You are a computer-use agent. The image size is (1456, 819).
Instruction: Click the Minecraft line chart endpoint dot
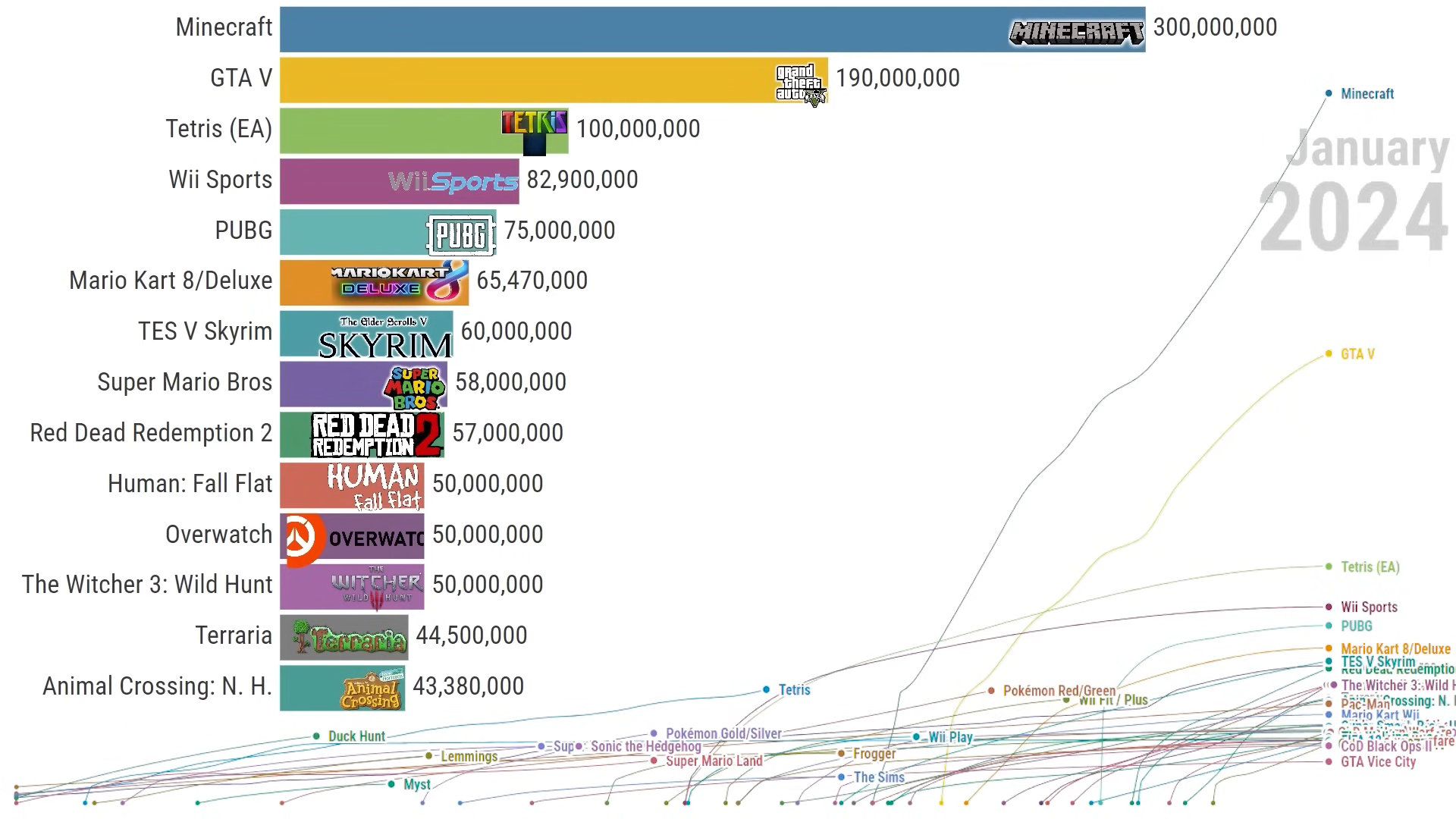(x=1329, y=94)
